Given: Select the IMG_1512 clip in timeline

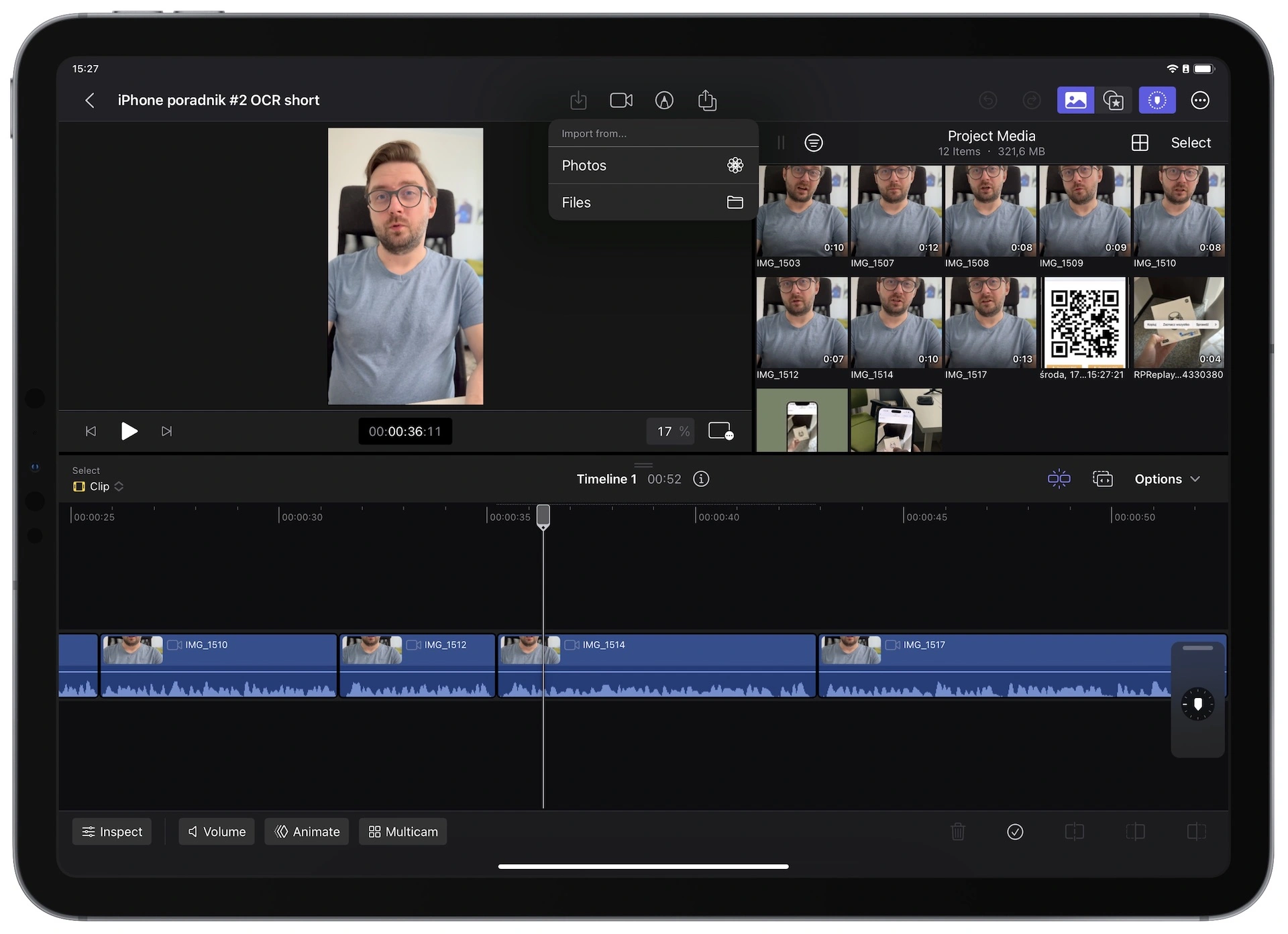Looking at the screenshot, I should pos(417,666).
